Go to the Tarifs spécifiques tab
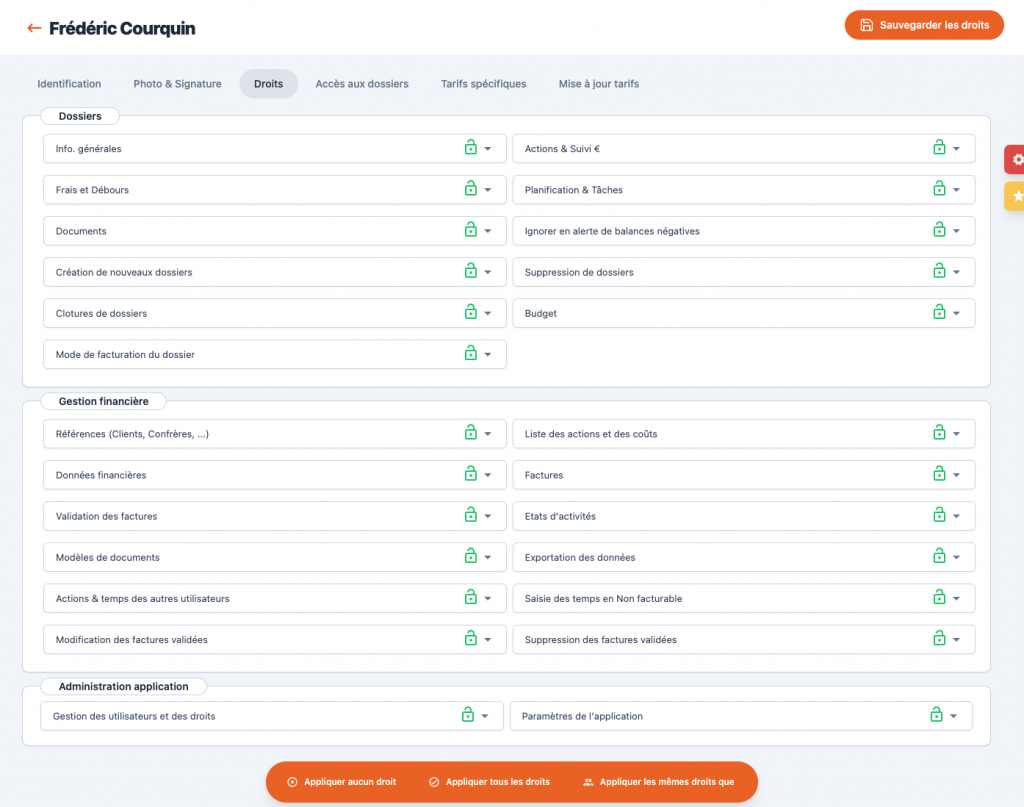 pyautogui.click(x=483, y=84)
